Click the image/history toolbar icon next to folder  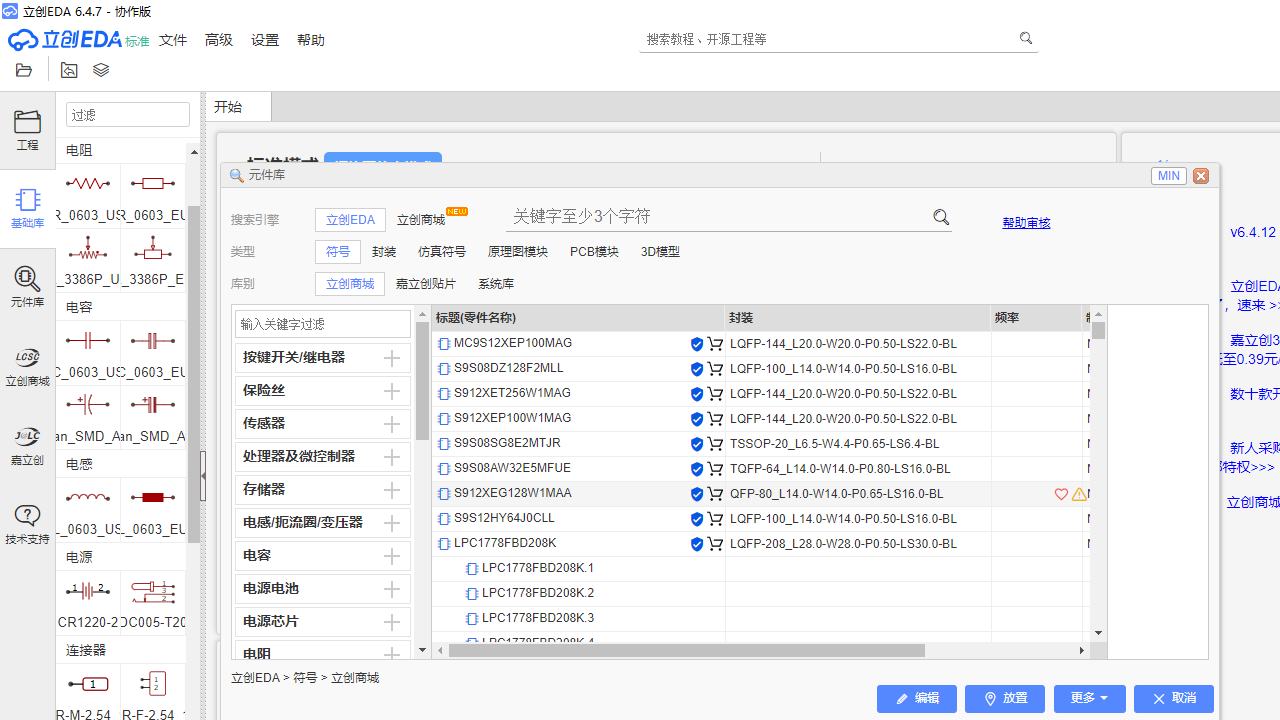69,70
